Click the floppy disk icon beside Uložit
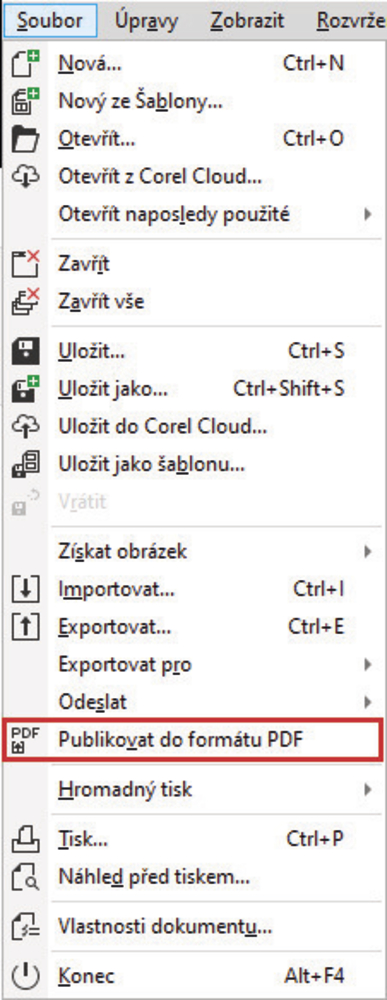 pyautogui.click(x=26, y=350)
